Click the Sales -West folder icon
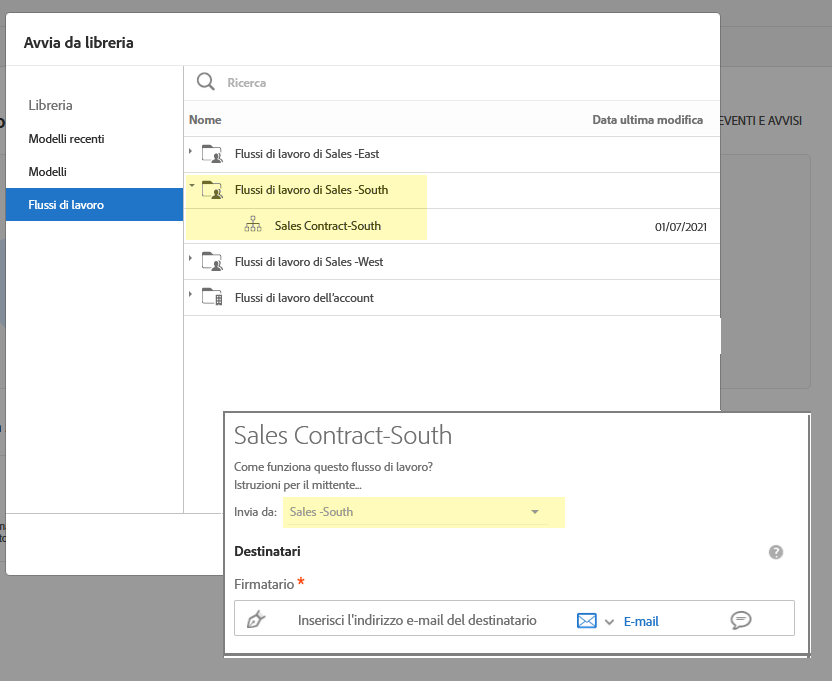 pos(212,262)
